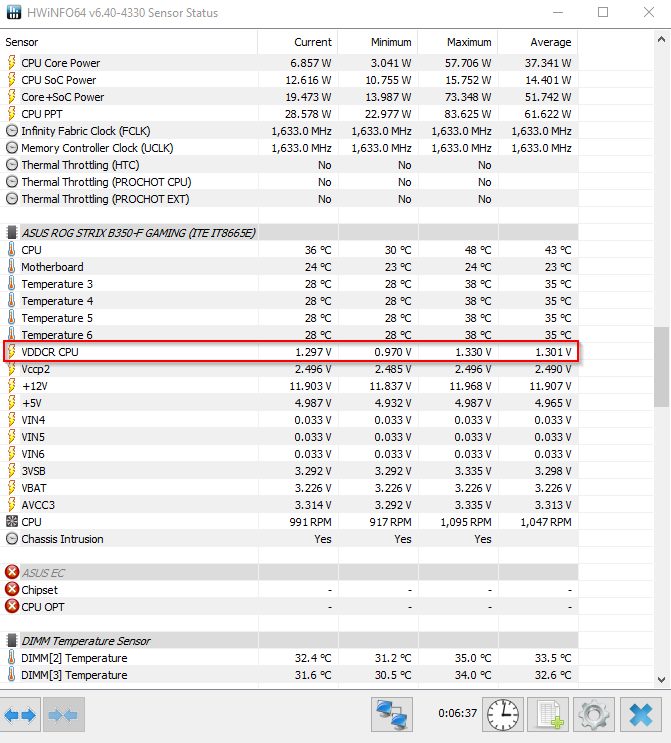The image size is (671, 743).
Task: Click the Chipset red error icon
Action: coord(12,589)
